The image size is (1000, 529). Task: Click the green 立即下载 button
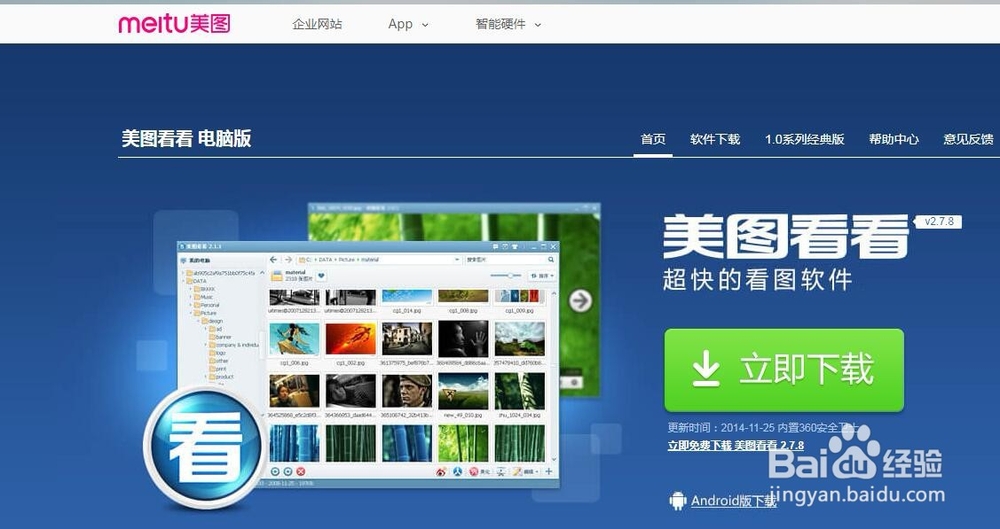pyautogui.click(x=784, y=370)
